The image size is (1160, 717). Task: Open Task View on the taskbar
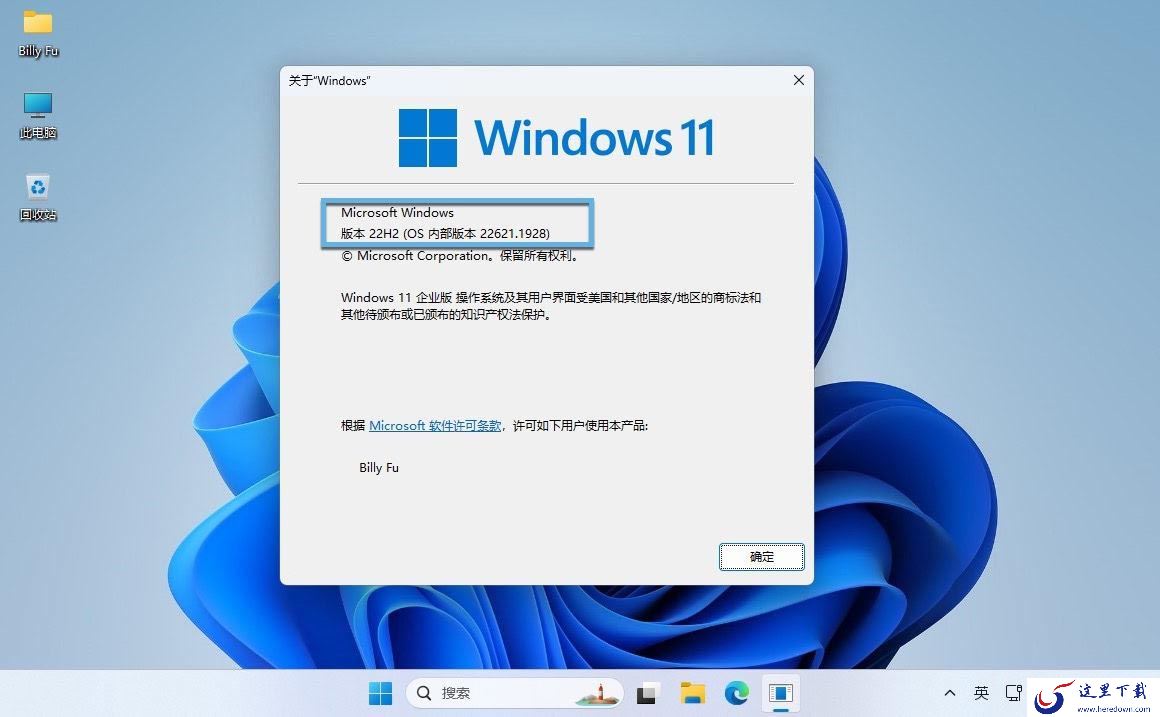[x=647, y=693]
